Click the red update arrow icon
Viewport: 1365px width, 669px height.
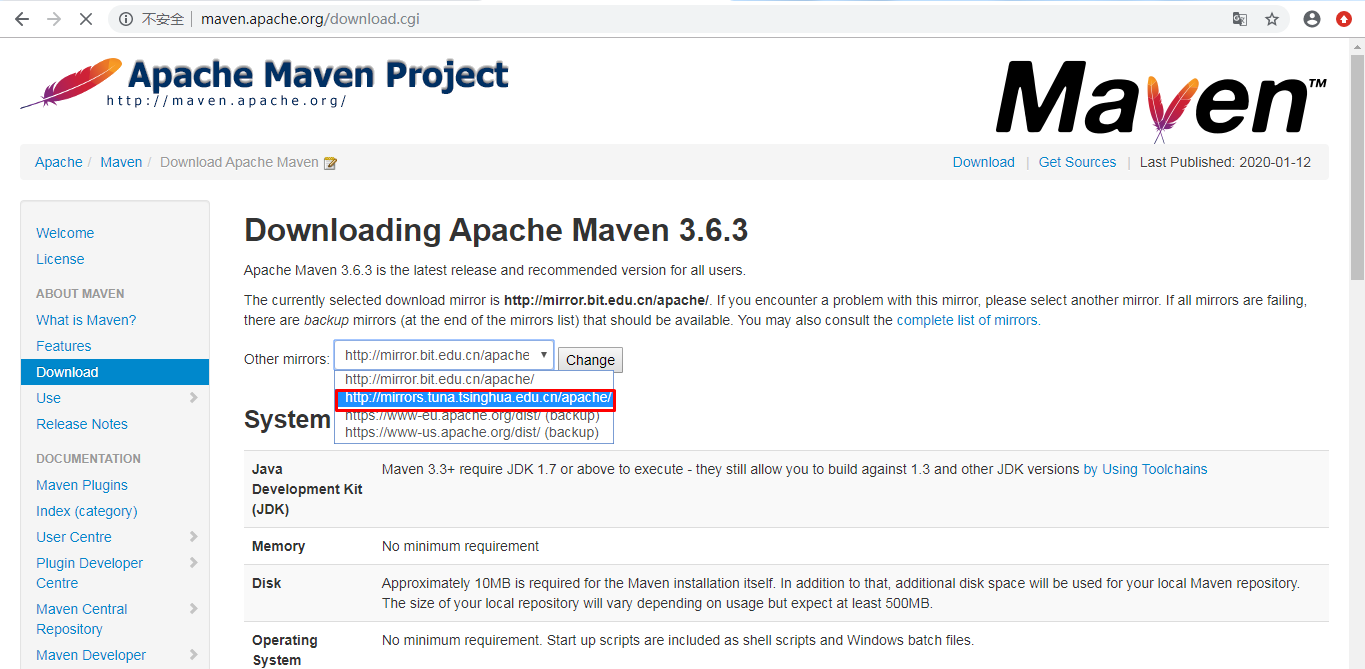pyautogui.click(x=1344, y=19)
